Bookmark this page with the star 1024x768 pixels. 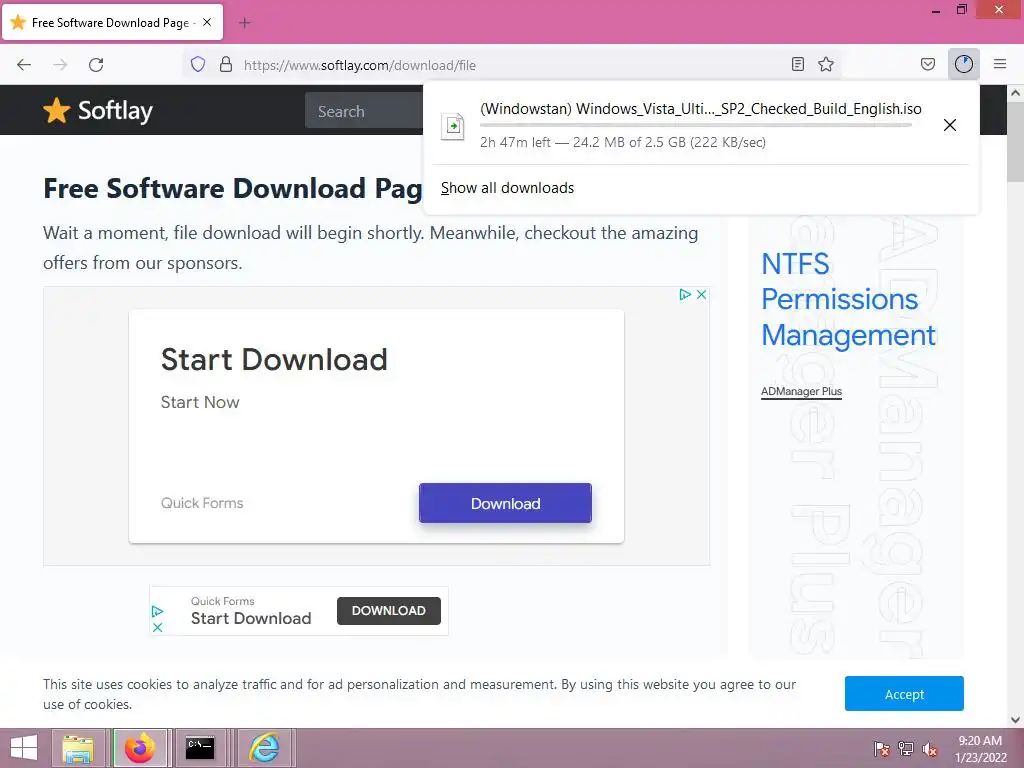tap(826, 64)
